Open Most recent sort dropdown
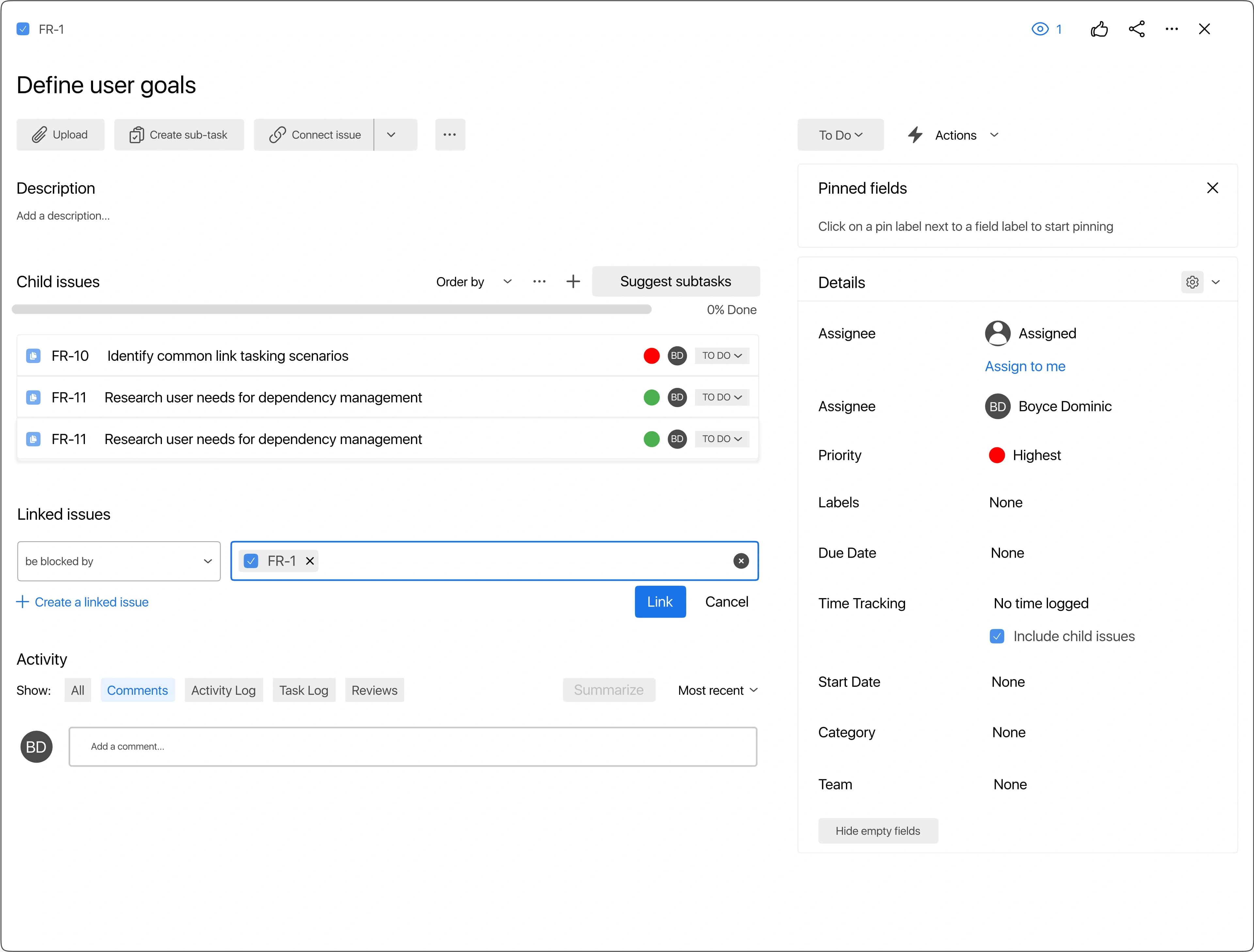 click(x=718, y=690)
